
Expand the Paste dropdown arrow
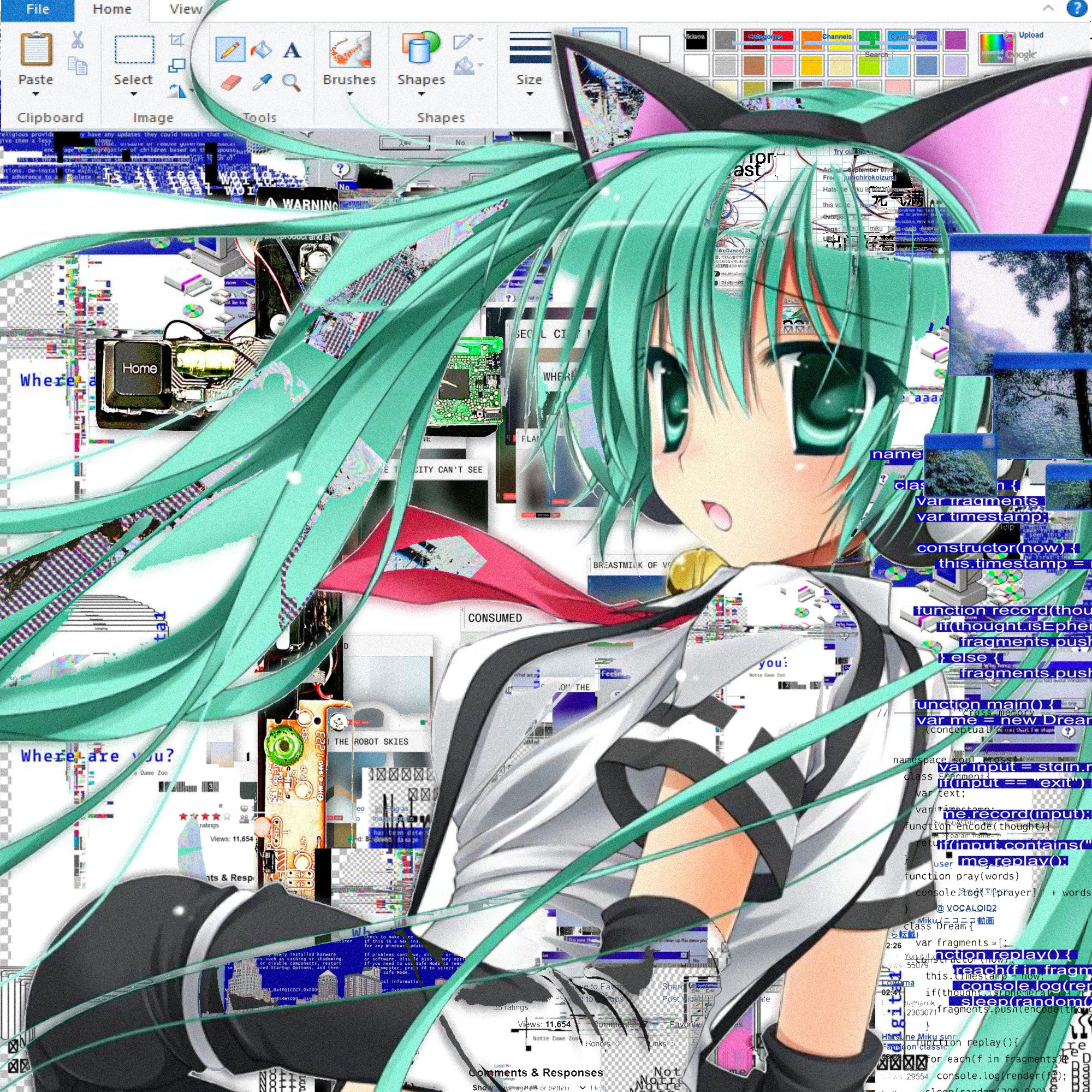pyautogui.click(x=35, y=94)
